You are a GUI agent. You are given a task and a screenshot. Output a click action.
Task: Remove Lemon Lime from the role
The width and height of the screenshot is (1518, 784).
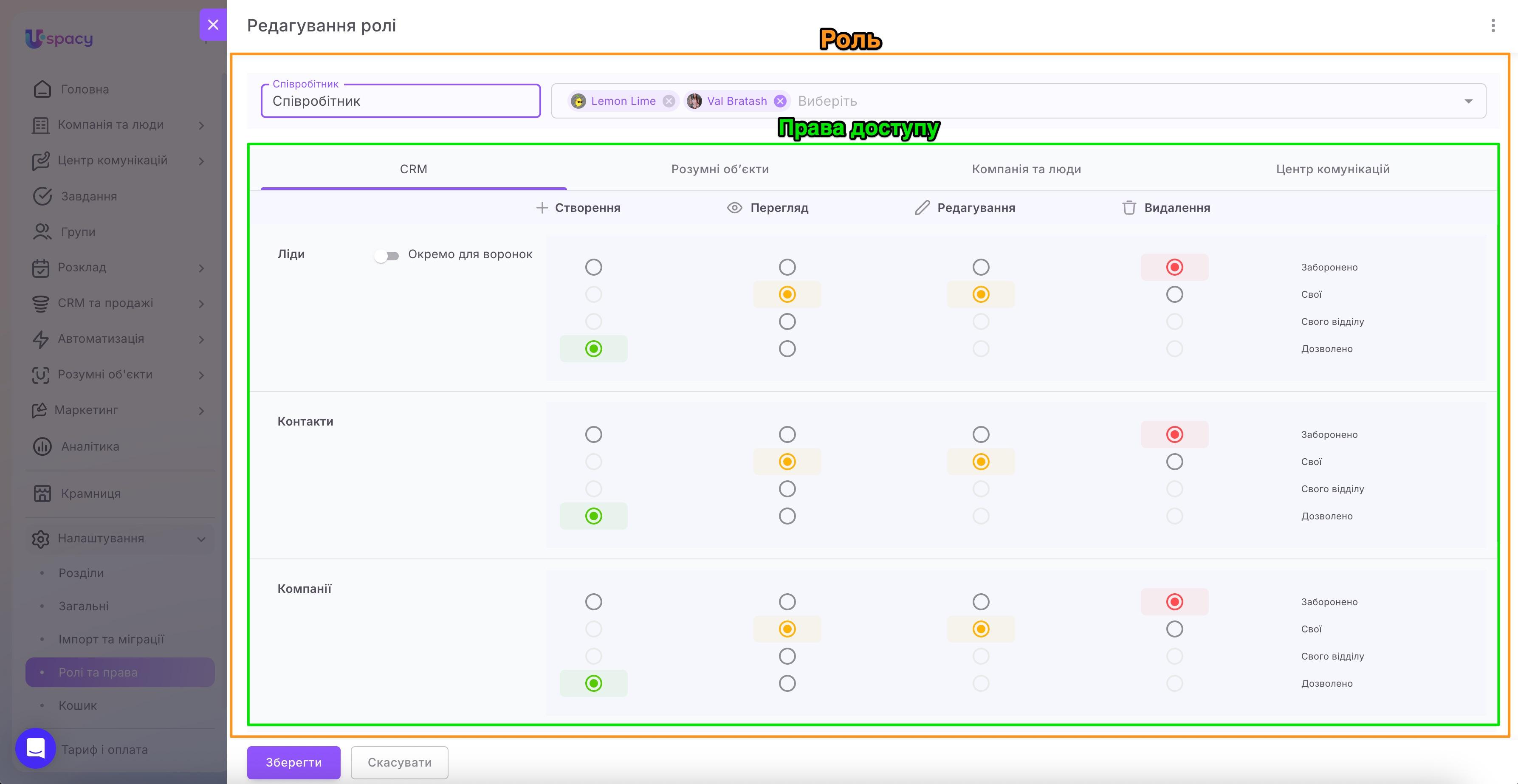(x=668, y=102)
